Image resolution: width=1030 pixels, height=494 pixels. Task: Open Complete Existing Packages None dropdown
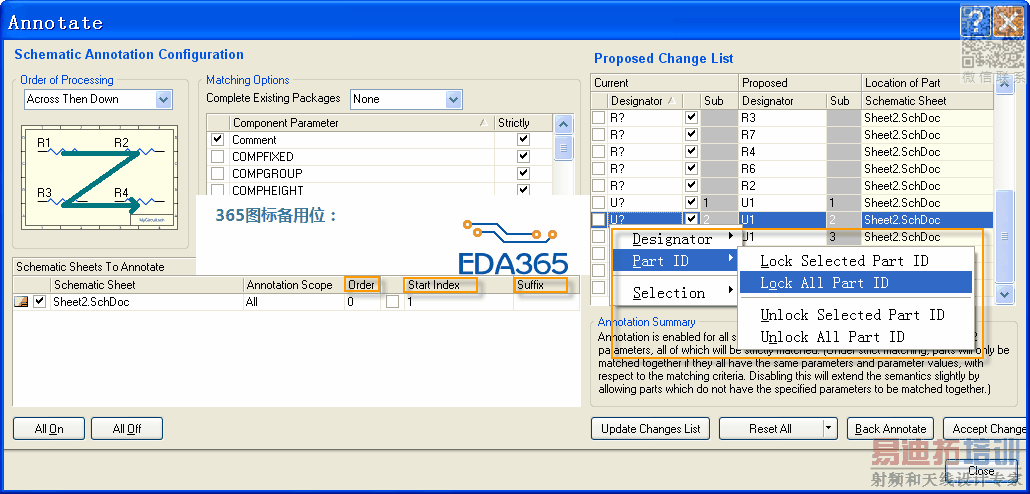pyautogui.click(x=453, y=100)
